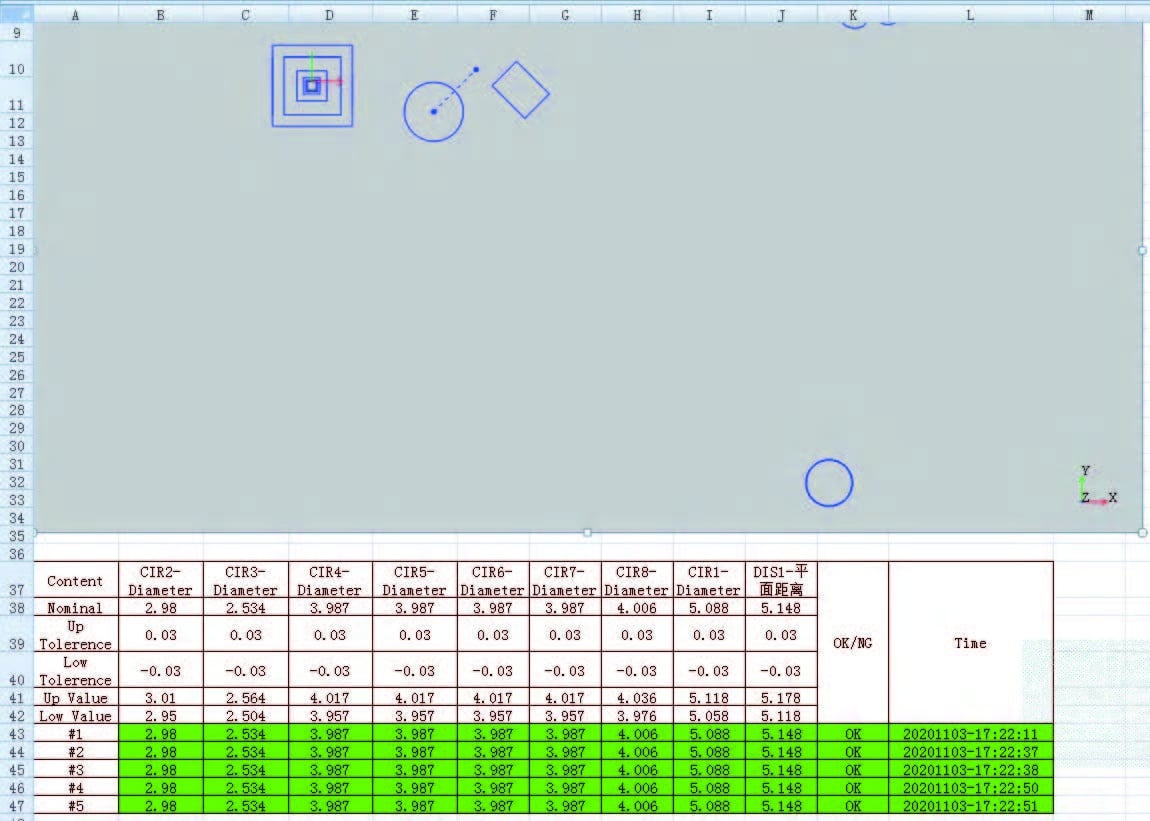Click the rotated diamond shape in the drawing
The height and width of the screenshot is (821, 1150).
[x=521, y=90]
